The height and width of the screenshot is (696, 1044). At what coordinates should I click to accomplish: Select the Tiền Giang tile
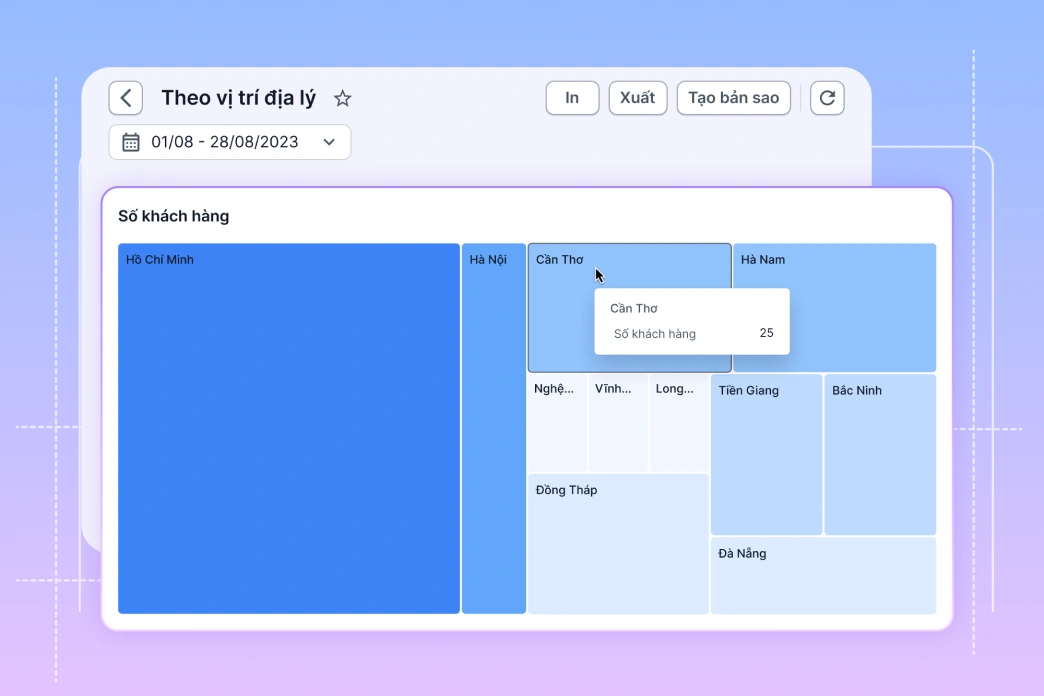(766, 455)
